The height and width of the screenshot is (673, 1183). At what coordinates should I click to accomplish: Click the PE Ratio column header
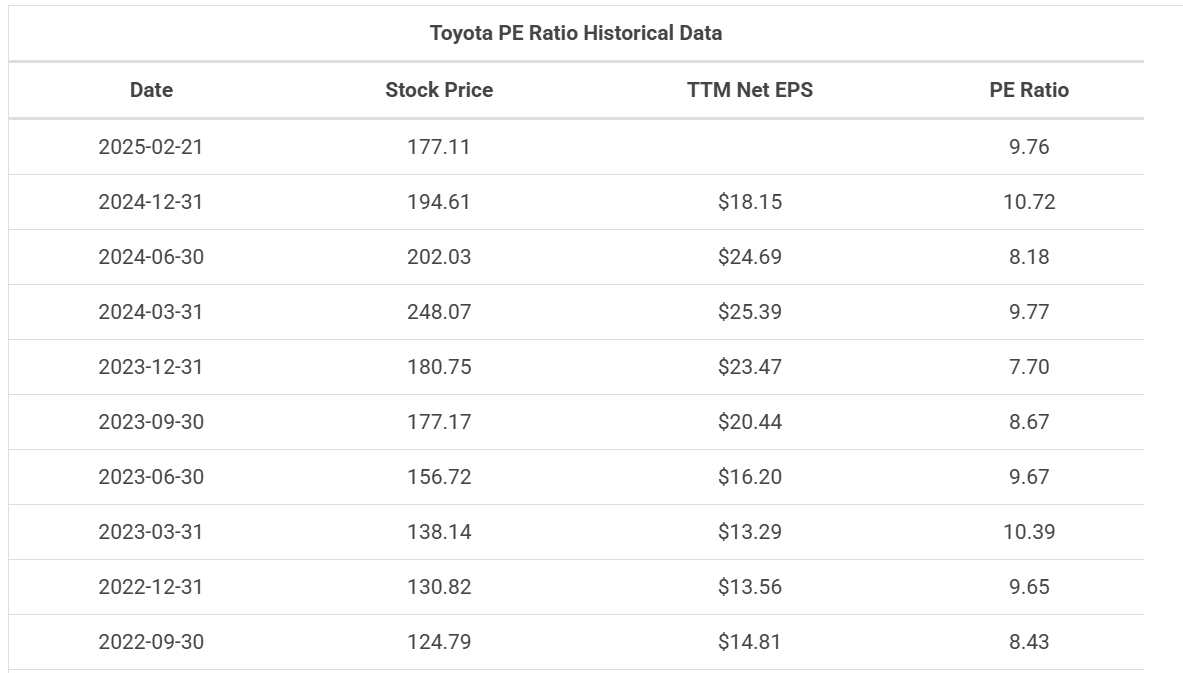(x=1029, y=90)
